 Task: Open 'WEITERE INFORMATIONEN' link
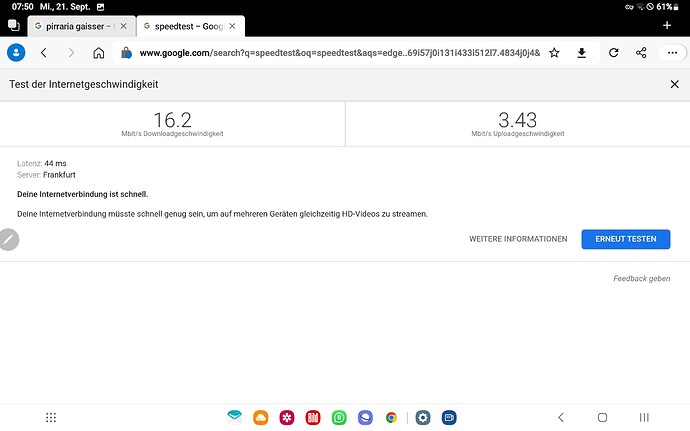pos(518,239)
